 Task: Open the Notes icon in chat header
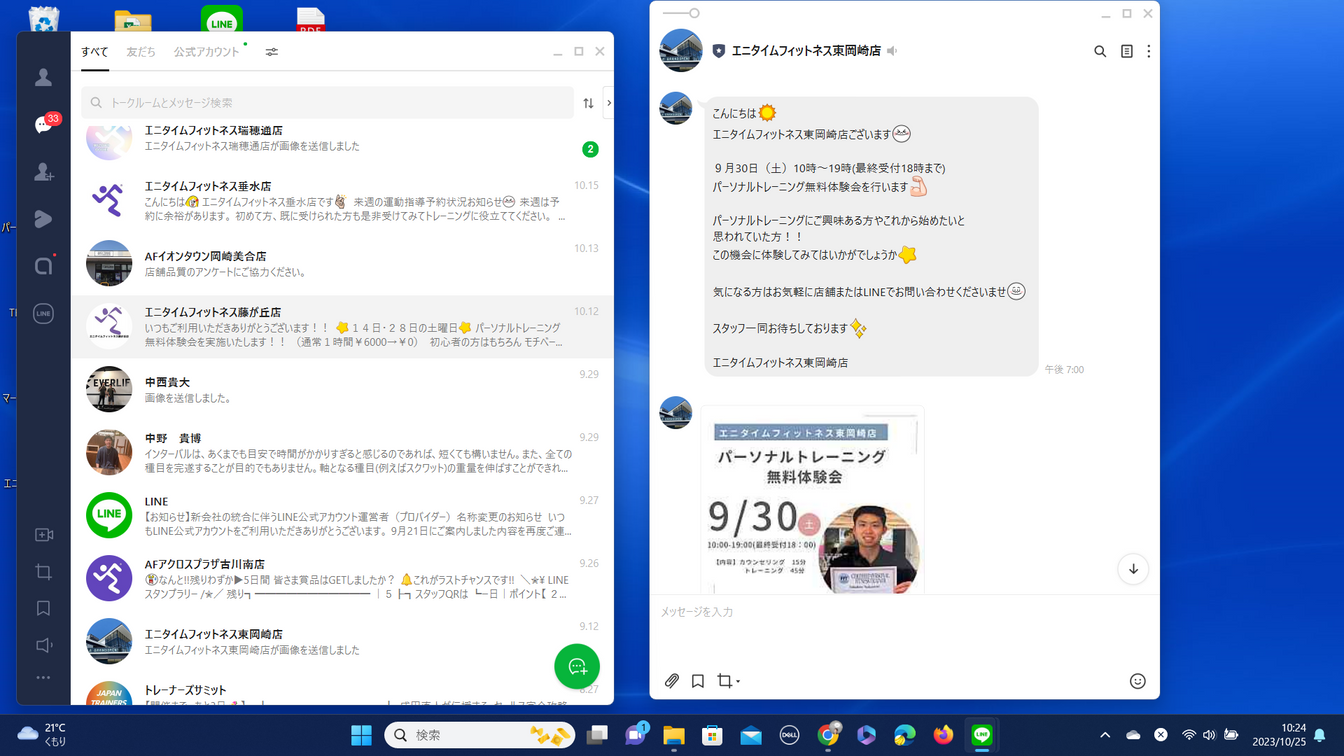(1127, 51)
